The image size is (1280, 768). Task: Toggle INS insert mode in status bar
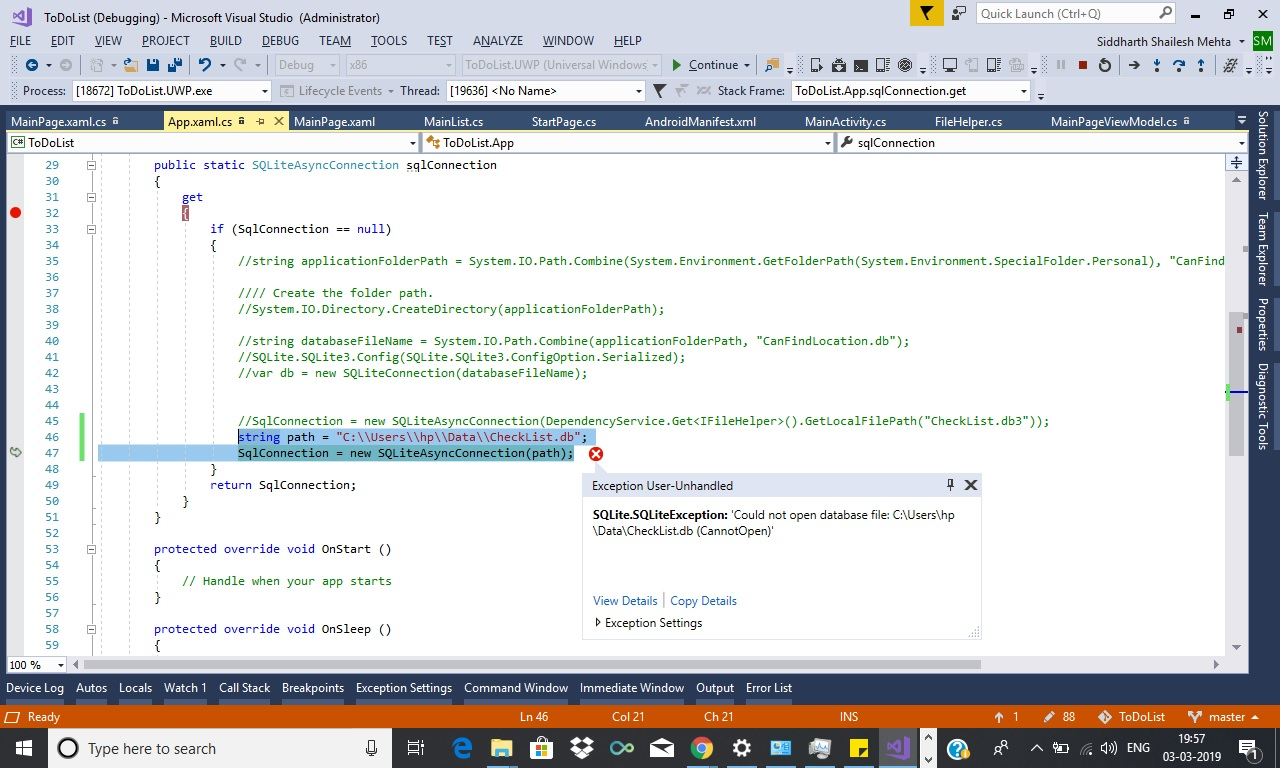(x=848, y=716)
